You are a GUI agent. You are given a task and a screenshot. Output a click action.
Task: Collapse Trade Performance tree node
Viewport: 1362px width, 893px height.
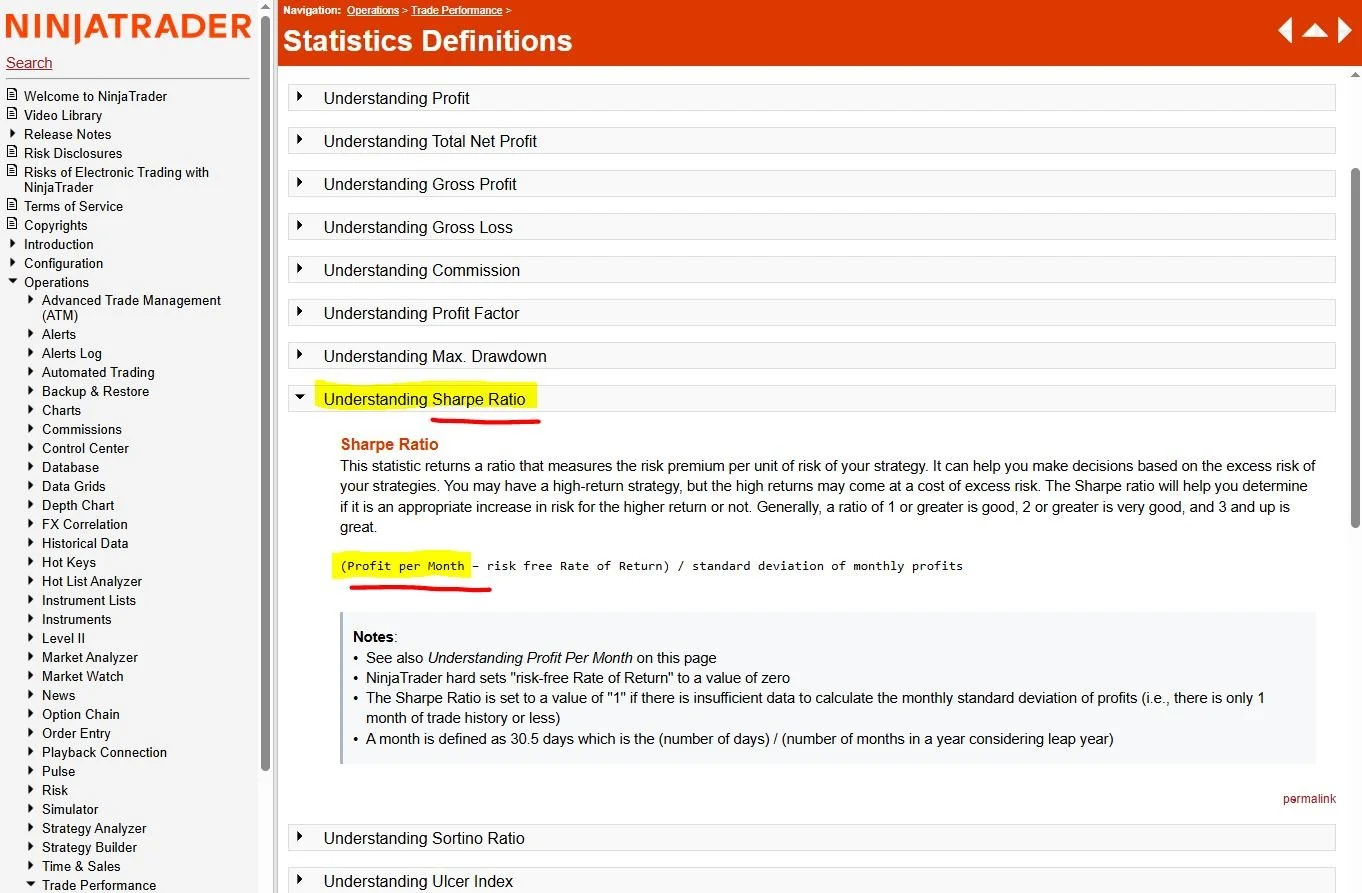click(31, 884)
